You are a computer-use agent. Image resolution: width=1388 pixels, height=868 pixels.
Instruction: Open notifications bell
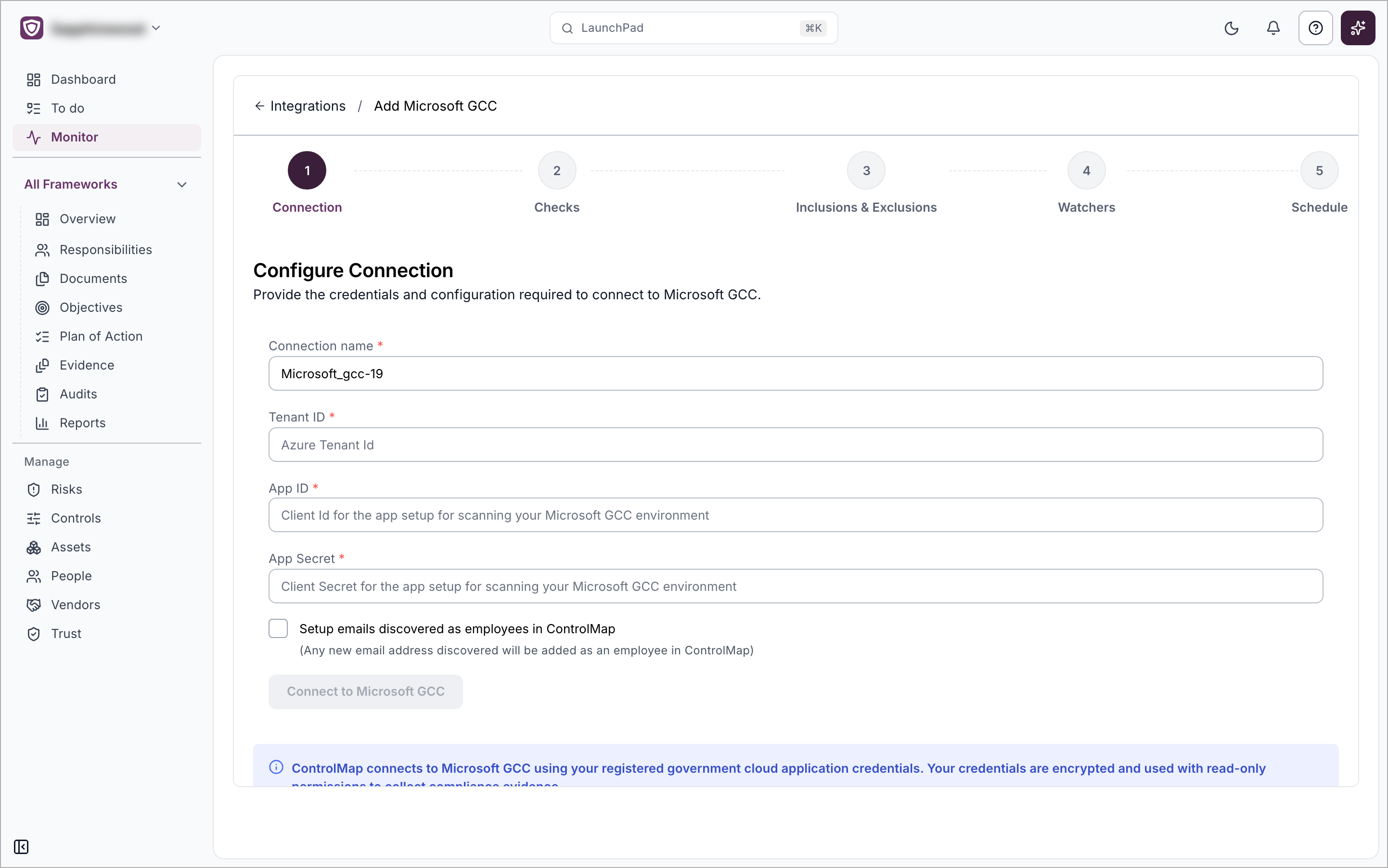pyautogui.click(x=1273, y=28)
